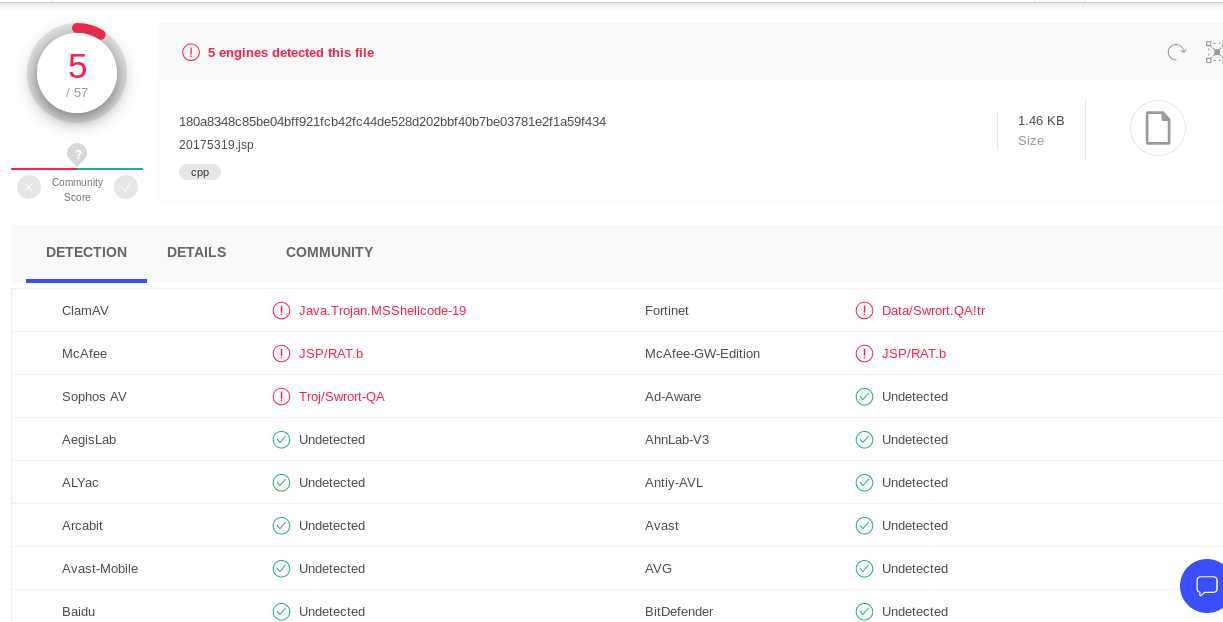Click the Data/Swrort.QA!tr detection name
This screenshot has width=1223, height=622.
[x=933, y=311]
